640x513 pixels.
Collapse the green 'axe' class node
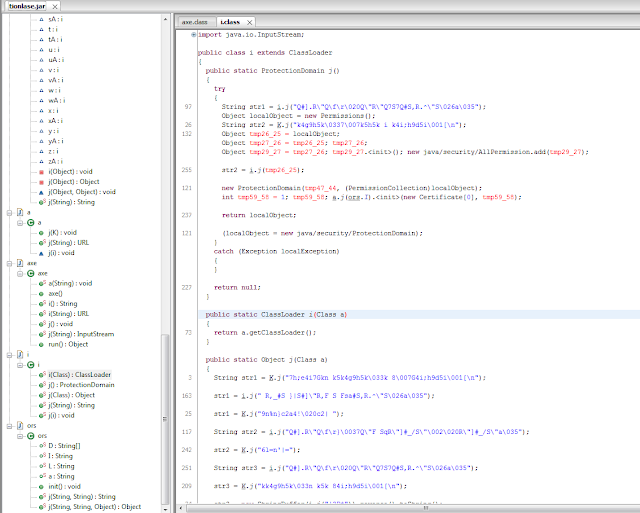point(20,273)
